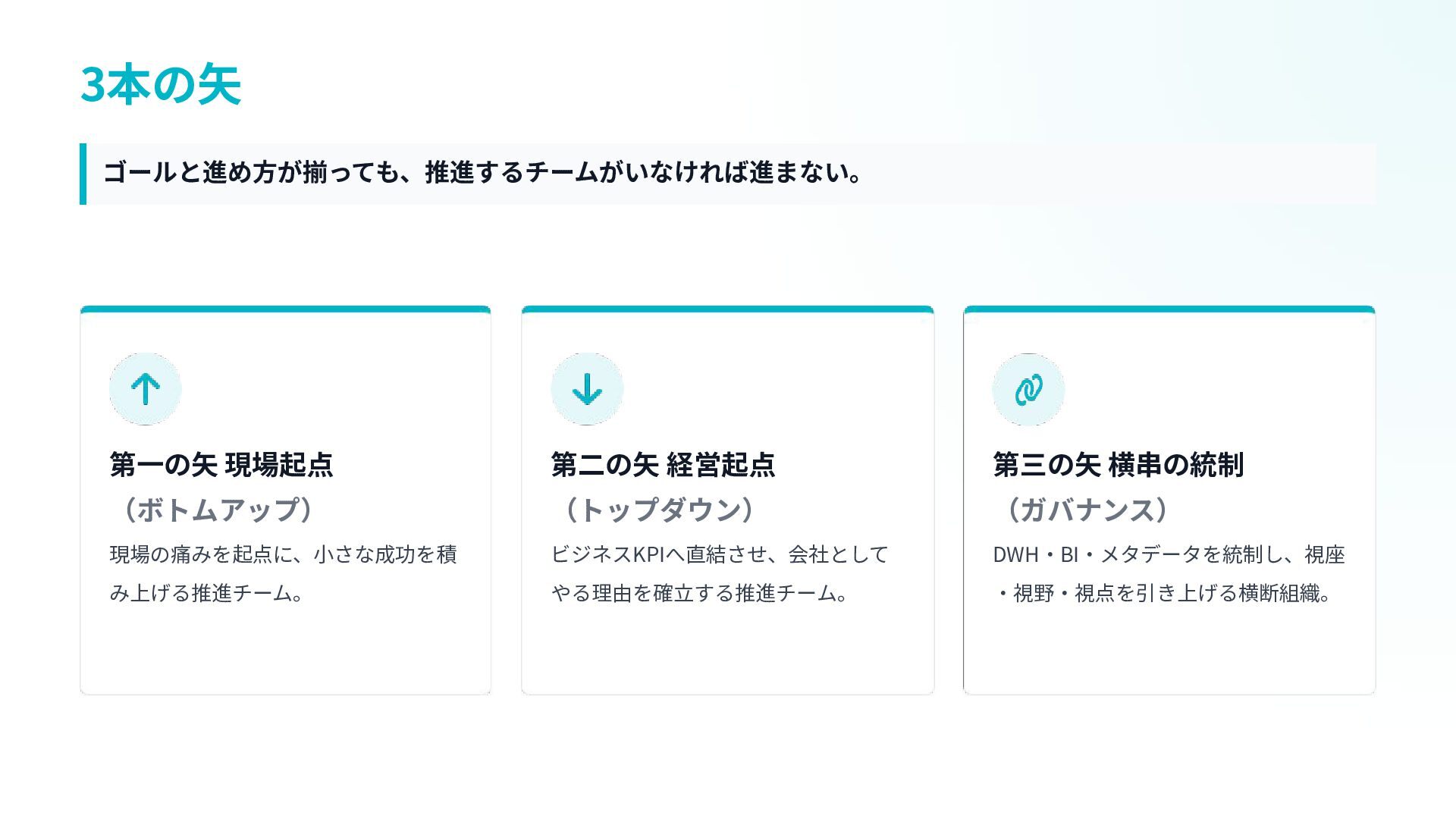Screen dimensions: 1456x819
Task: Click the callout sentence starting with ゴールと進め方
Action: click(482, 173)
